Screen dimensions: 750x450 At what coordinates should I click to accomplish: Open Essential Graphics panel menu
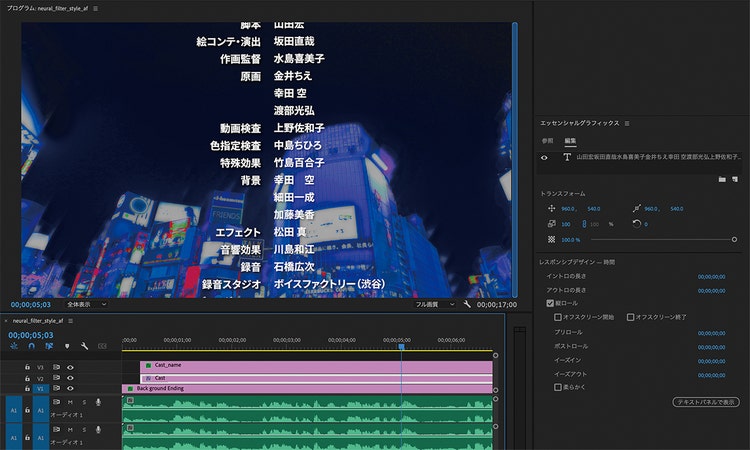(x=627, y=123)
